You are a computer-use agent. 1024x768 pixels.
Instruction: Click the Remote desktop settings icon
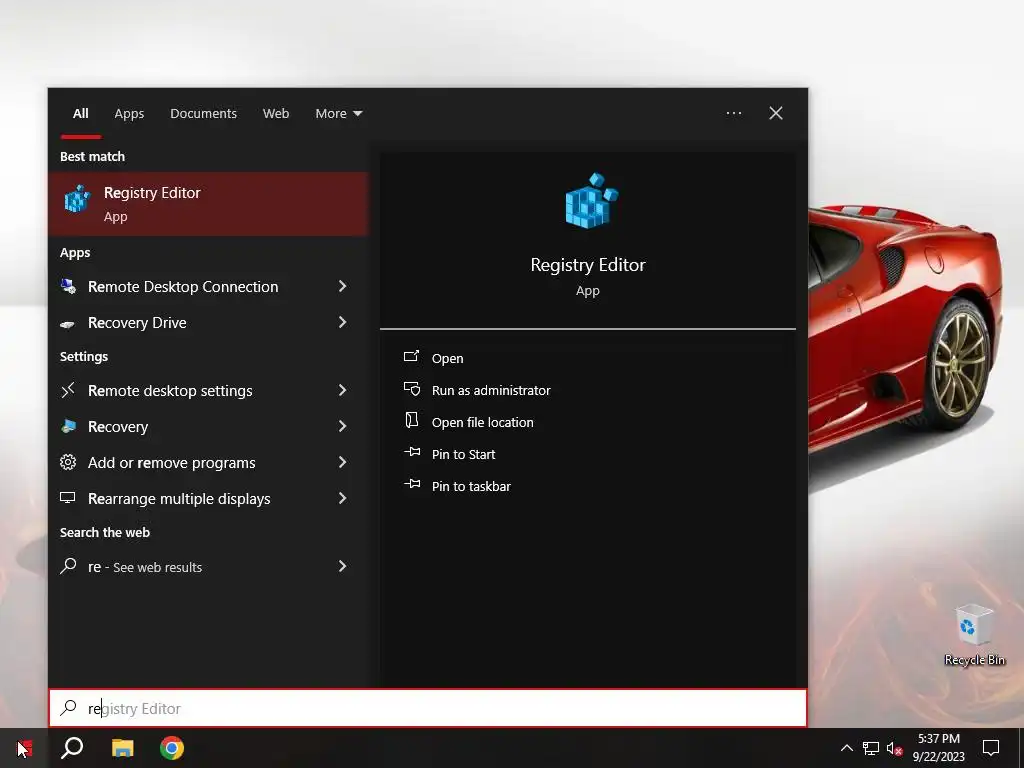click(68, 391)
